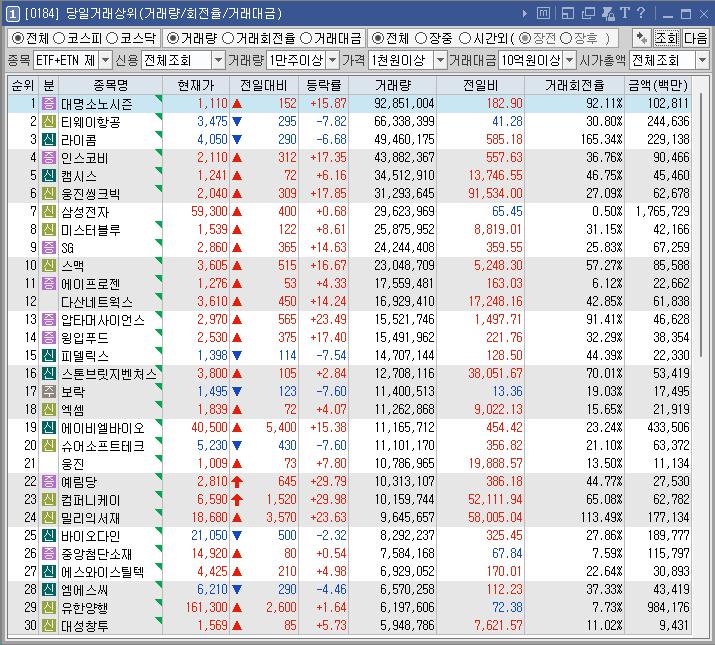Screen dimensions: 715x645
Task: Click the upper-limit arrow icon on 예림당 row
Action: click(237, 482)
